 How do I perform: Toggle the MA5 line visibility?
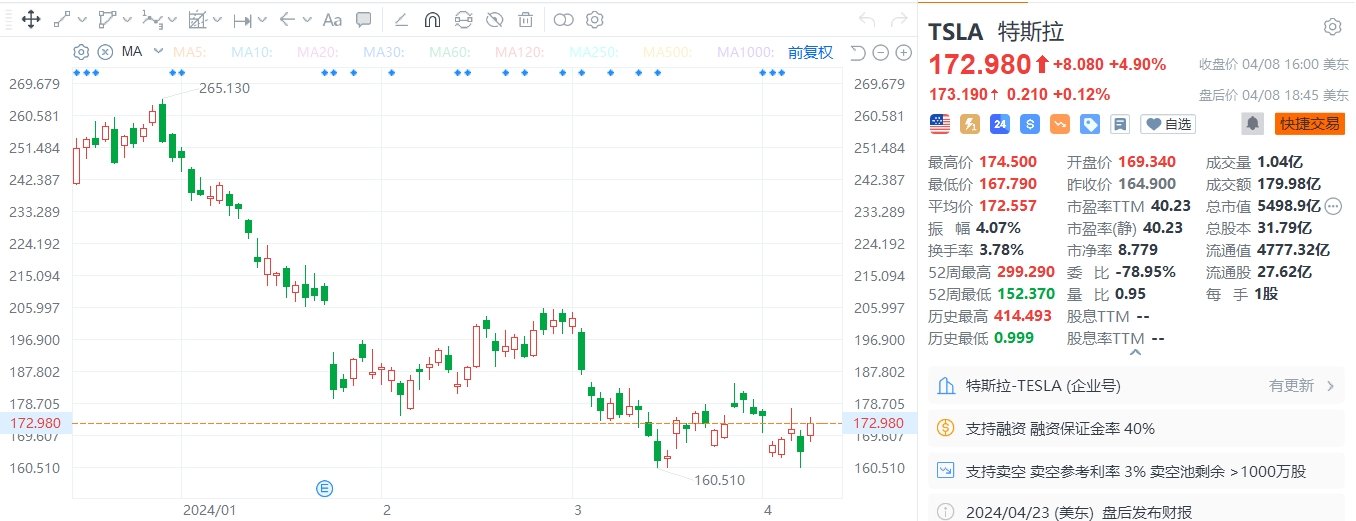pos(191,52)
